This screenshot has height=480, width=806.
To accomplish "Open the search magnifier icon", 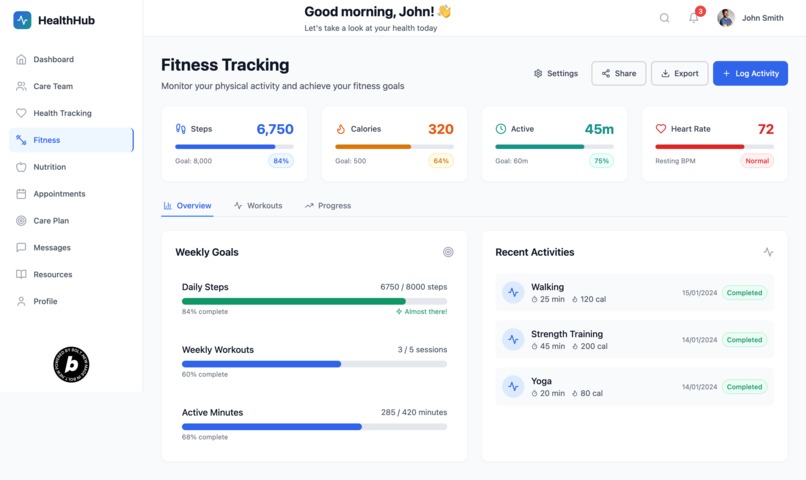I will click(664, 18).
